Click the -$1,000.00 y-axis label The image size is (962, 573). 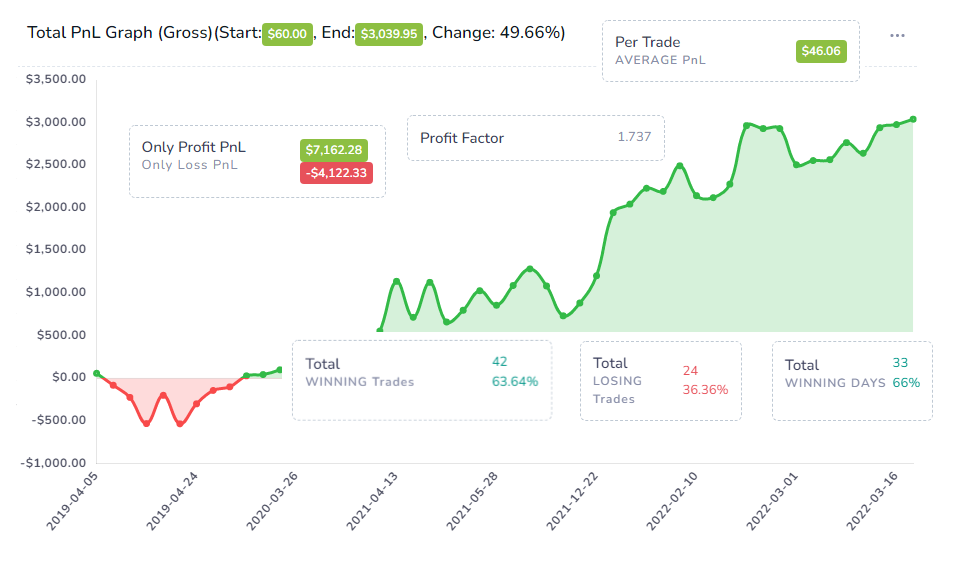click(51, 463)
